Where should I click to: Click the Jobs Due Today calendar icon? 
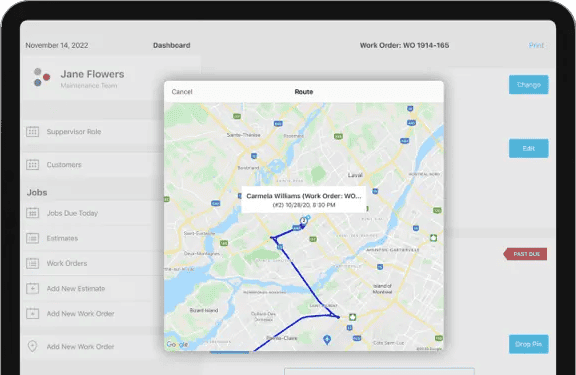coord(32,213)
